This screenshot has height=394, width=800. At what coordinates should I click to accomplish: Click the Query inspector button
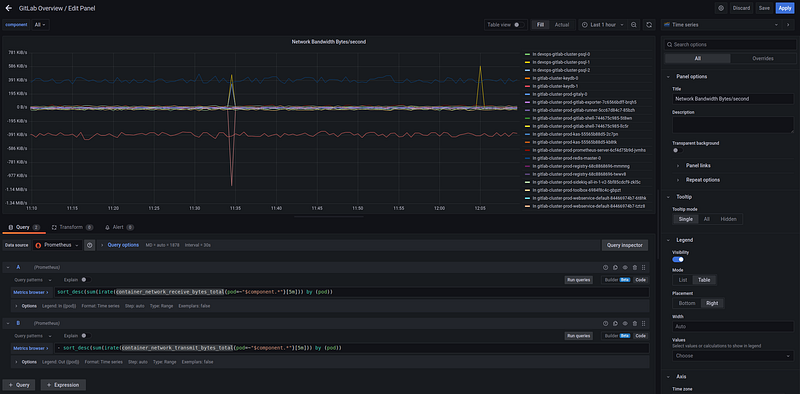pos(625,245)
